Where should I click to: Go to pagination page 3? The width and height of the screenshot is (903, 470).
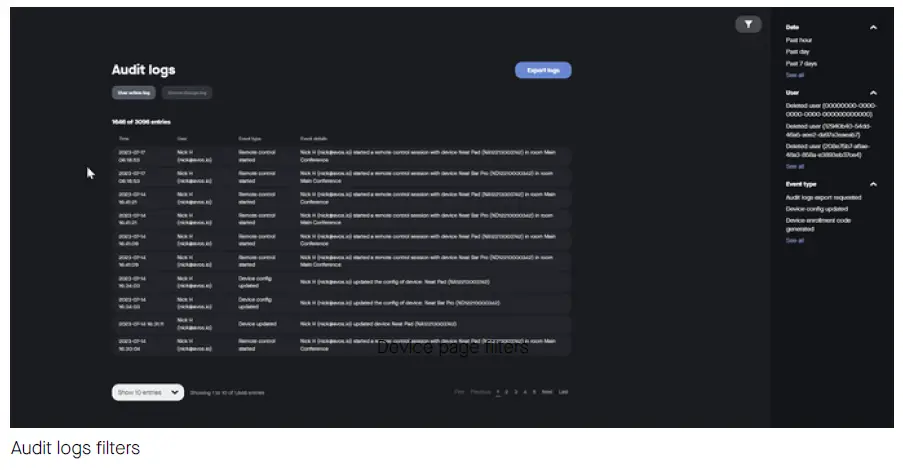(x=516, y=392)
